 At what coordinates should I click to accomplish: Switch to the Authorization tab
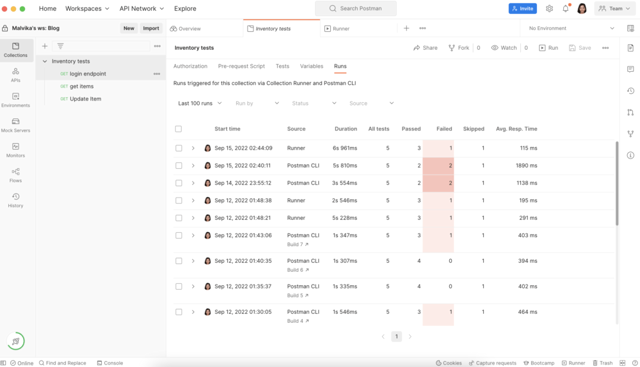click(x=190, y=66)
